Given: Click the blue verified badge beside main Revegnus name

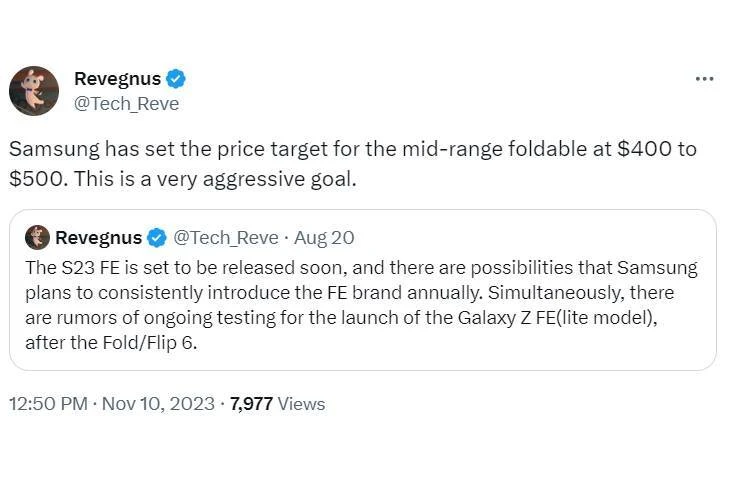Looking at the screenshot, I should (175, 78).
